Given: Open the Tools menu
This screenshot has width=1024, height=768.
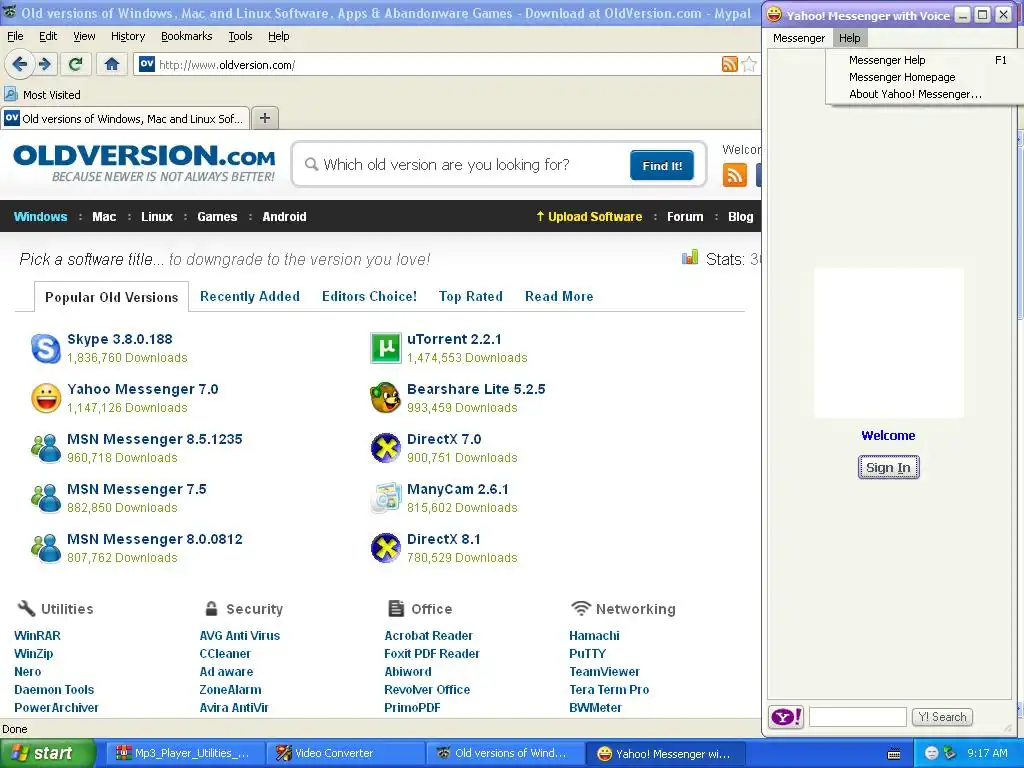Looking at the screenshot, I should [x=240, y=36].
